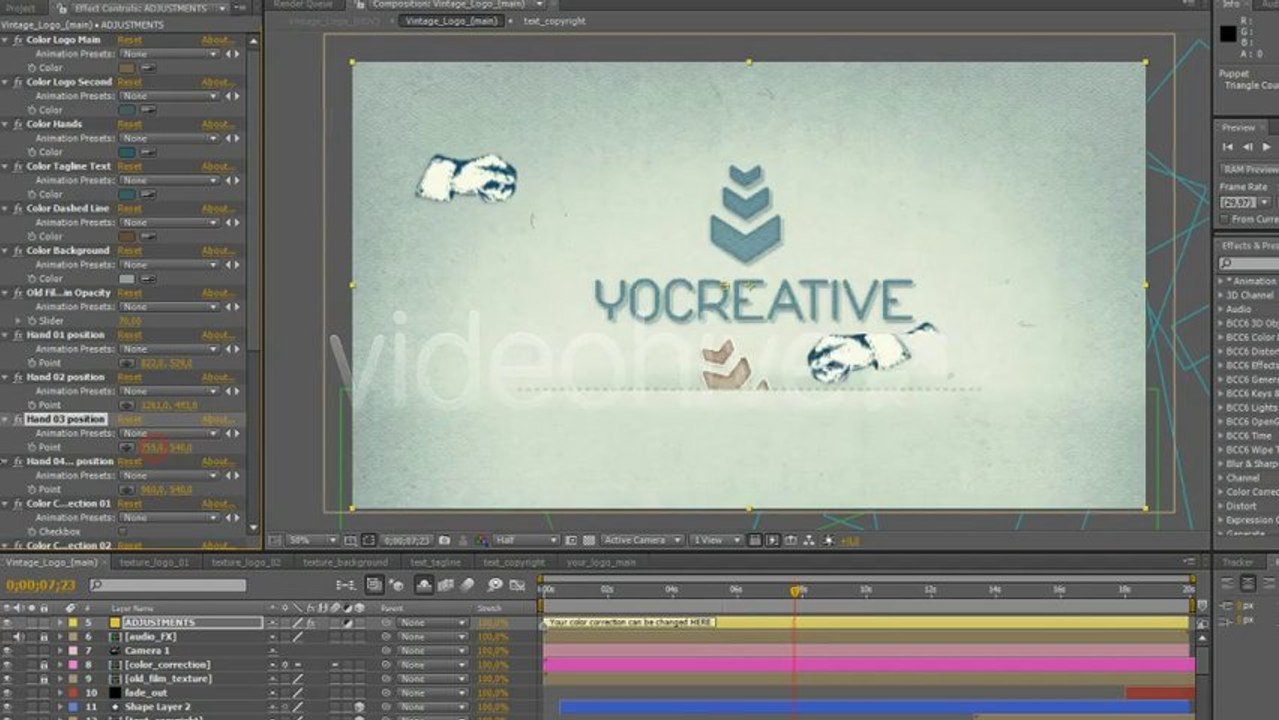
Task: Click Play button in Preview panel
Action: [x=1267, y=147]
